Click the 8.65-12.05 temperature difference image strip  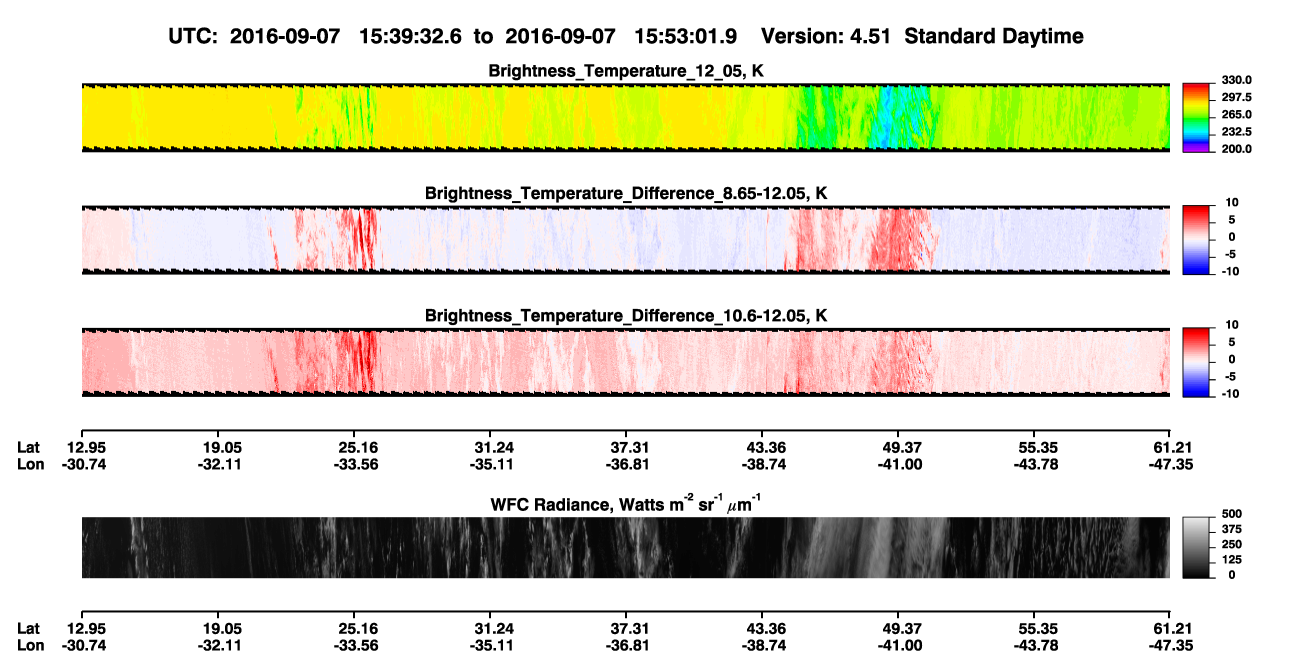click(625, 240)
